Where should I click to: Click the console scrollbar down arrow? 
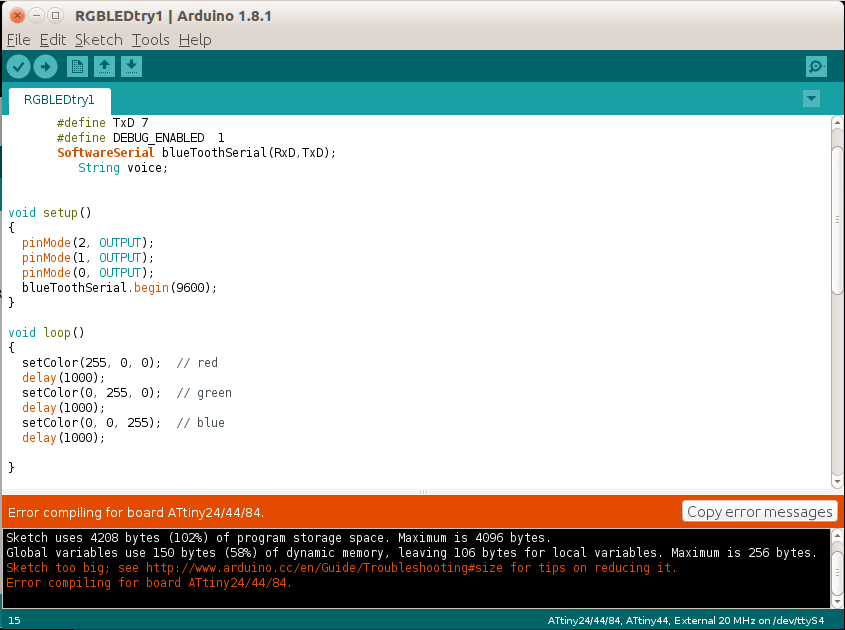point(837,600)
